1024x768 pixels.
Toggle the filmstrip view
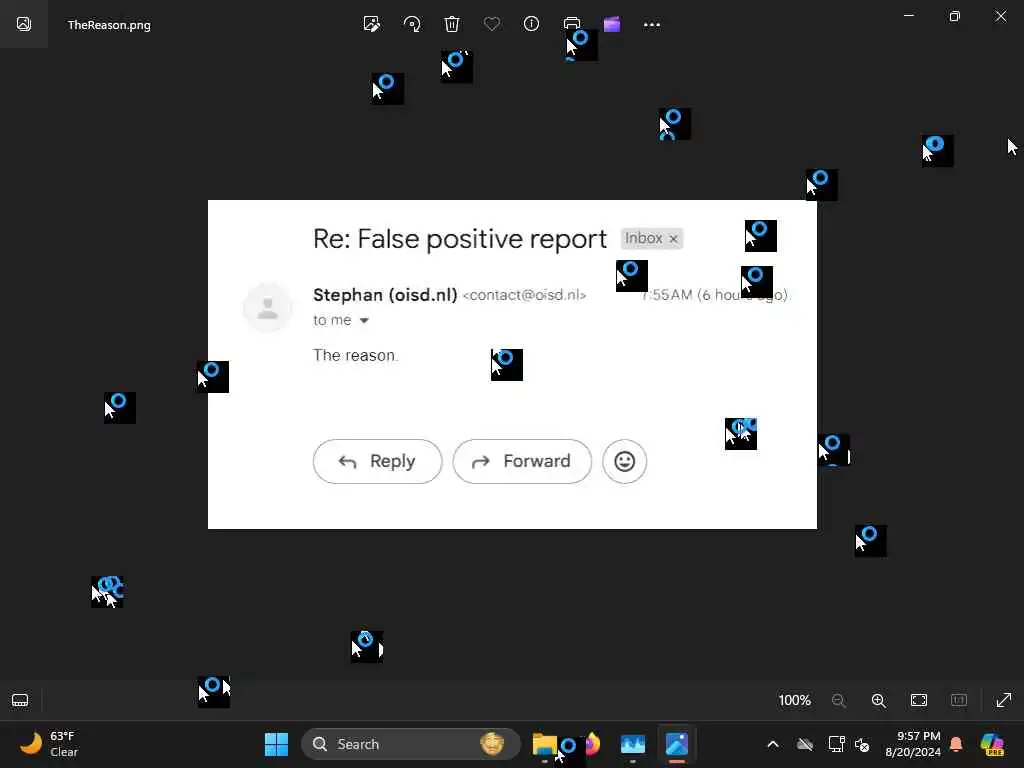20,701
